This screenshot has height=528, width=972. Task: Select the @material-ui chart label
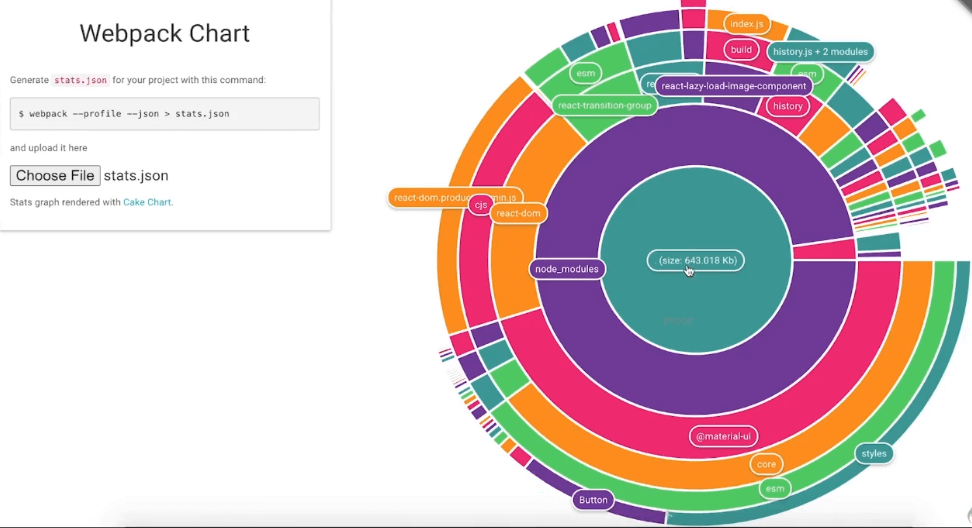(x=723, y=436)
